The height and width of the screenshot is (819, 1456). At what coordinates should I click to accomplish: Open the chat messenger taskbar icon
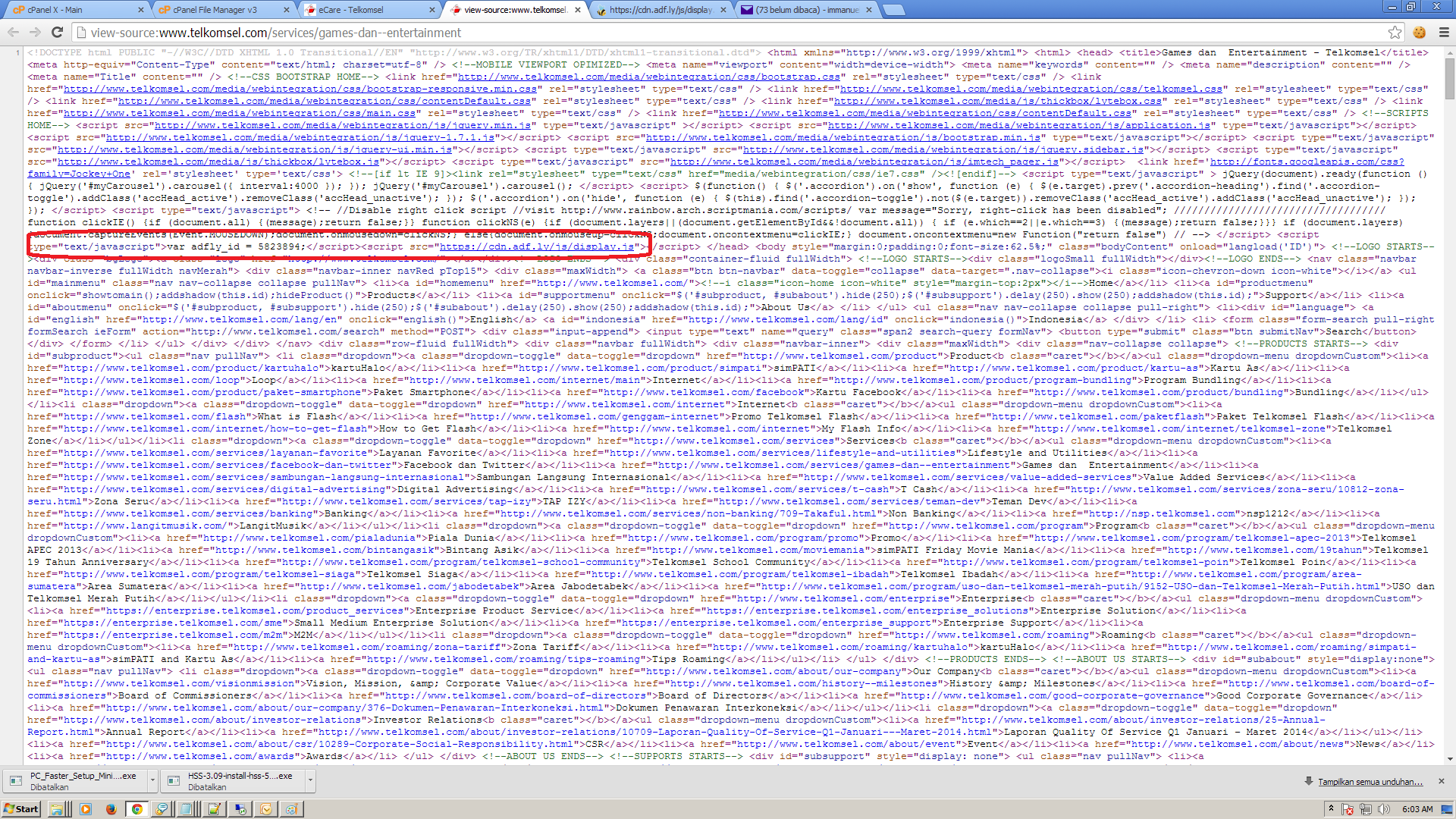[162, 809]
